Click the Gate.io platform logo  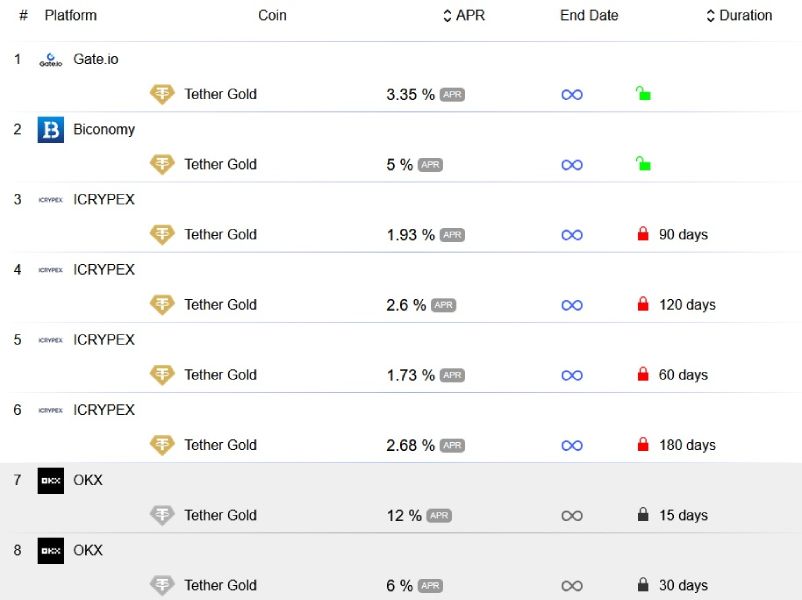coord(51,60)
